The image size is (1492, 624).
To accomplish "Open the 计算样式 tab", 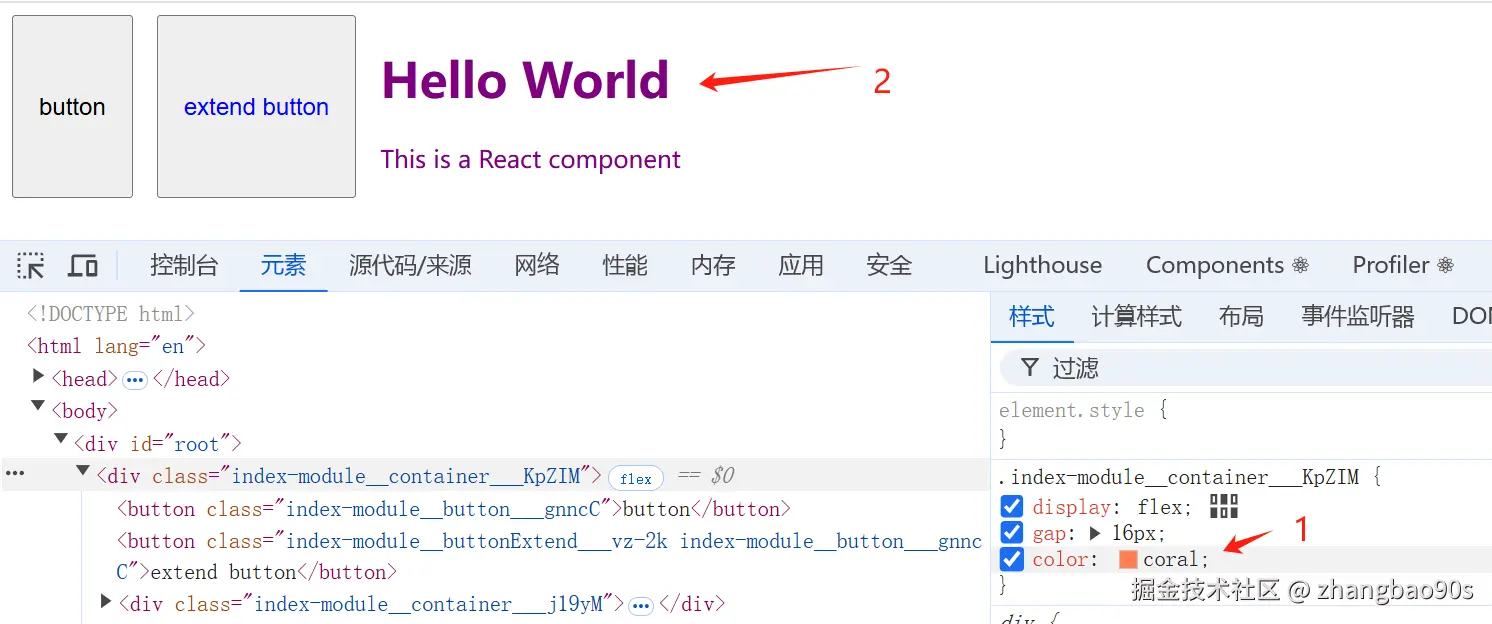I will [1136, 317].
